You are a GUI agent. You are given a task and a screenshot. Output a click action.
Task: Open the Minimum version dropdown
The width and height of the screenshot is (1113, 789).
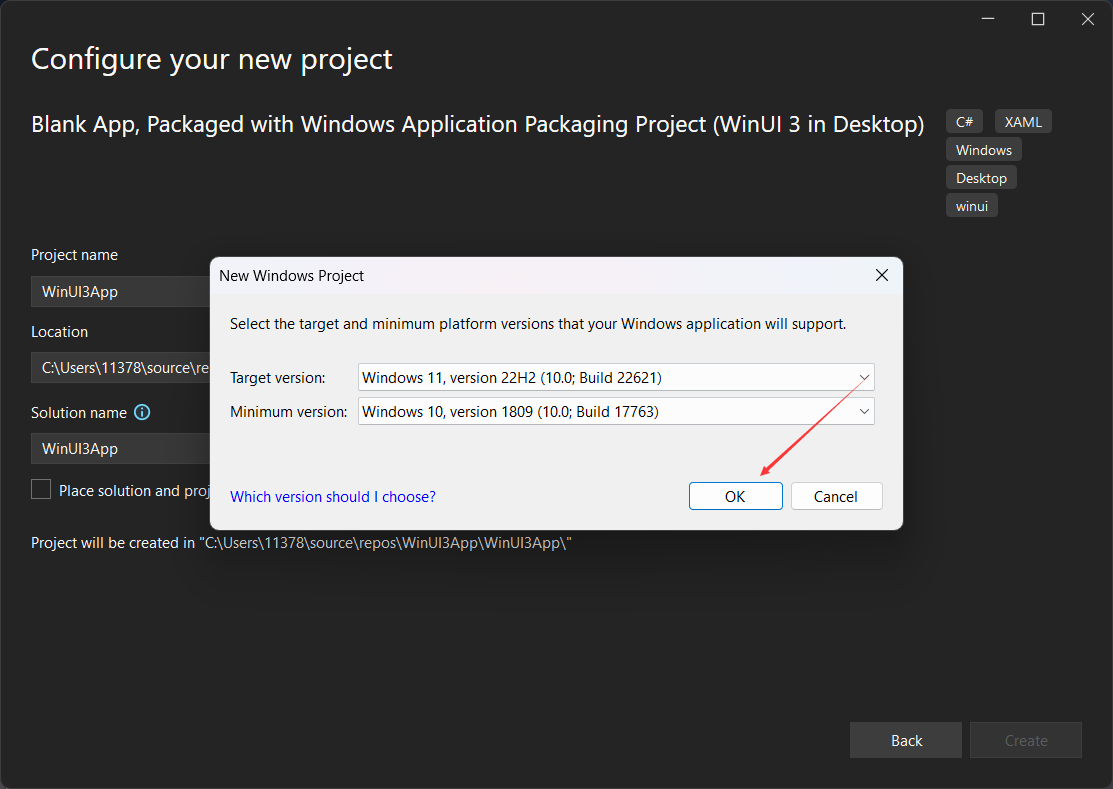pyautogui.click(x=616, y=411)
